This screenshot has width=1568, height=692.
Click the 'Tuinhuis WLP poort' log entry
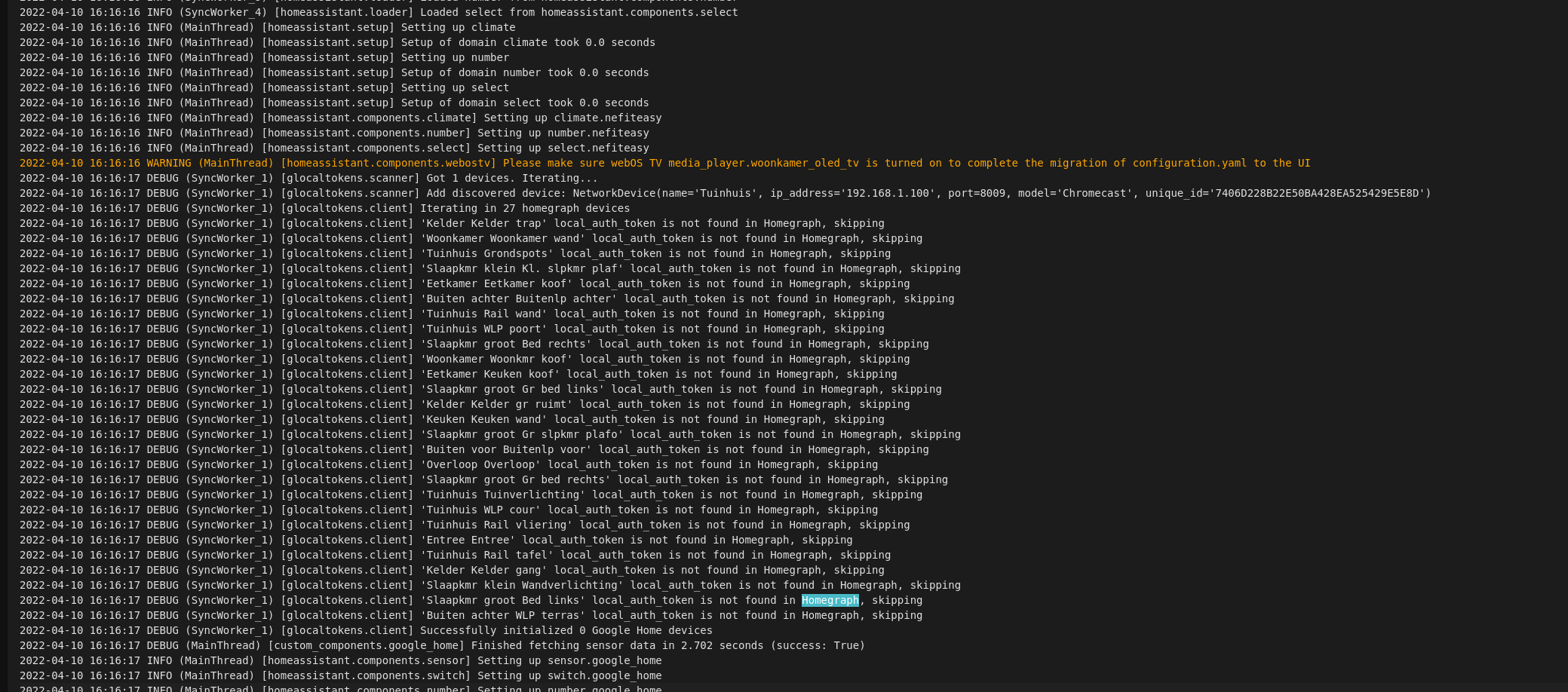[452, 329]
